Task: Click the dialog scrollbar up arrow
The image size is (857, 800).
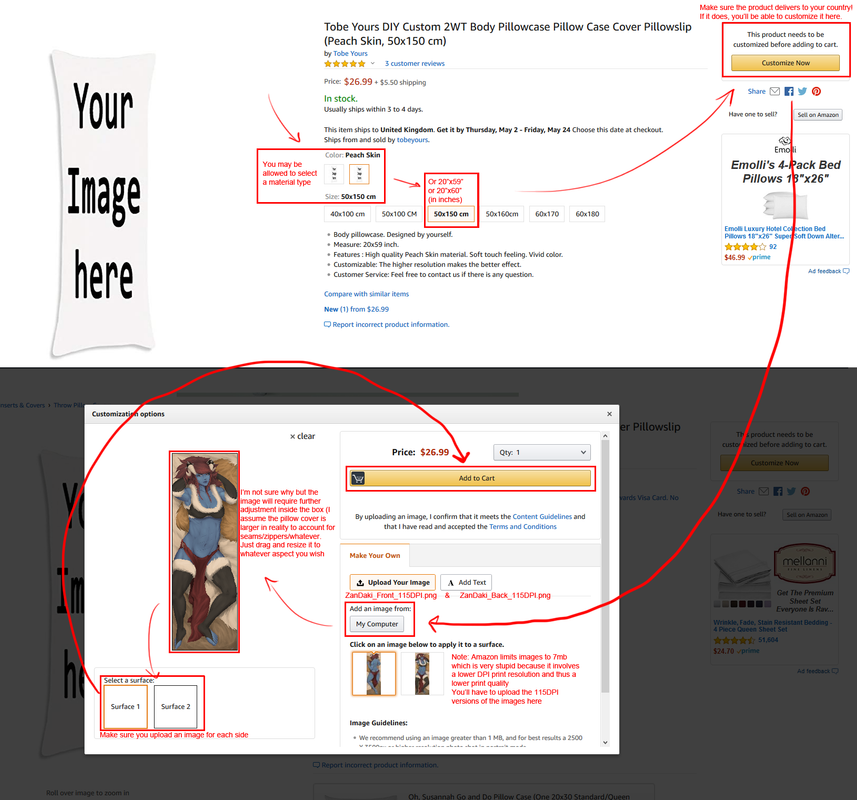Action: tap(605, 436)
